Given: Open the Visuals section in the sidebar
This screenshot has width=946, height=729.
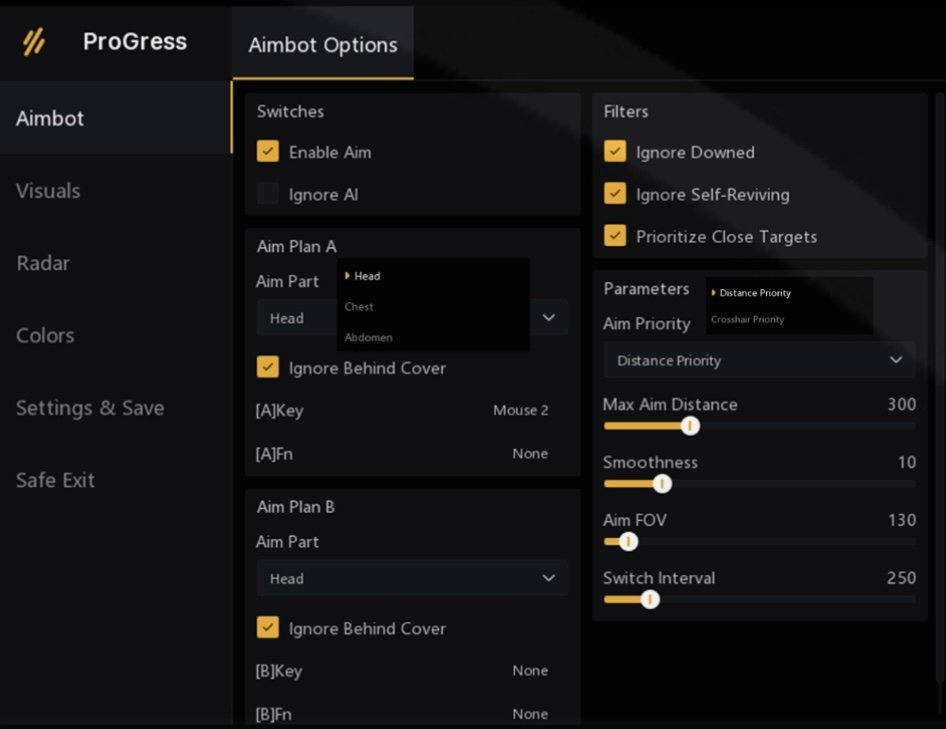Looking at the screenshot, I should tap(48, 190).
